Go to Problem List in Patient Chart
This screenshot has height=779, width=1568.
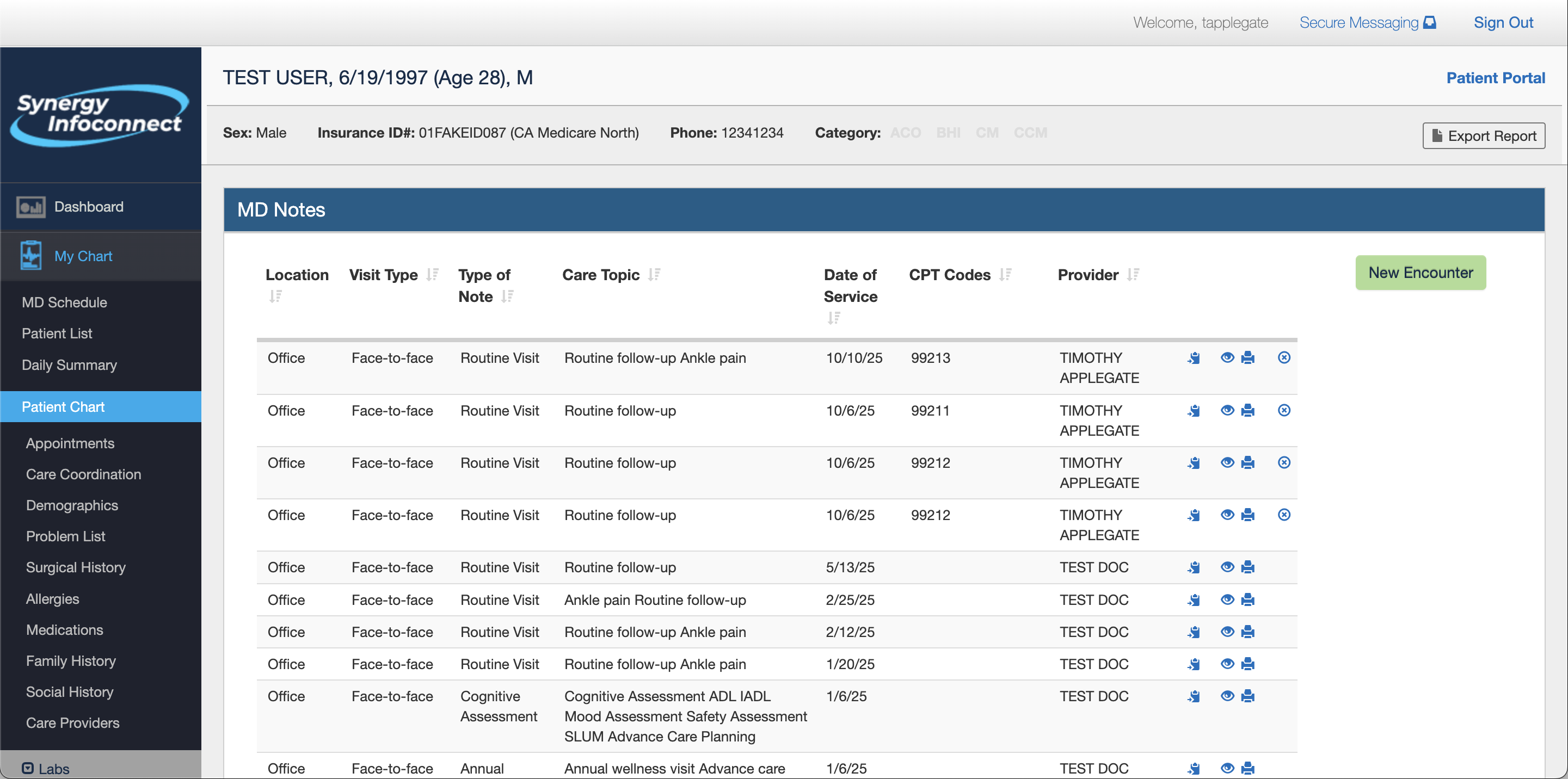pos(66,536)
